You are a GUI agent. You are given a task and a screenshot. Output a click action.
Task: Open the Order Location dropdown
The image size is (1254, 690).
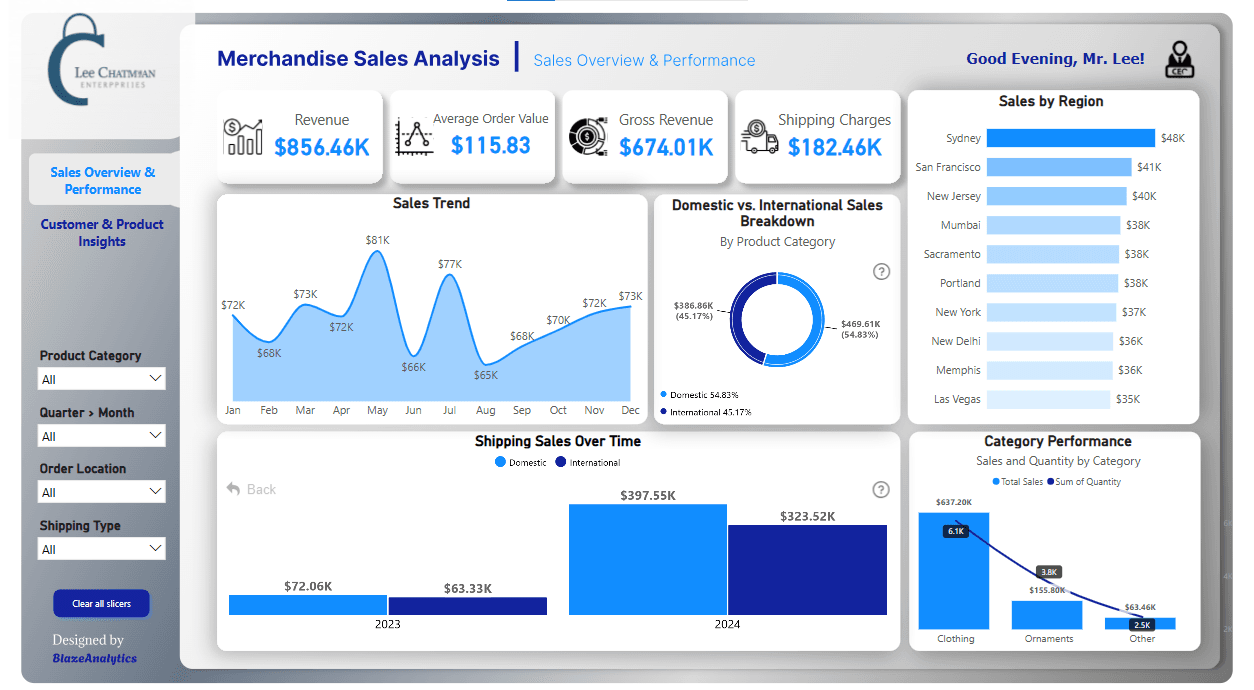pyautogui.click(x=101, y=492)
